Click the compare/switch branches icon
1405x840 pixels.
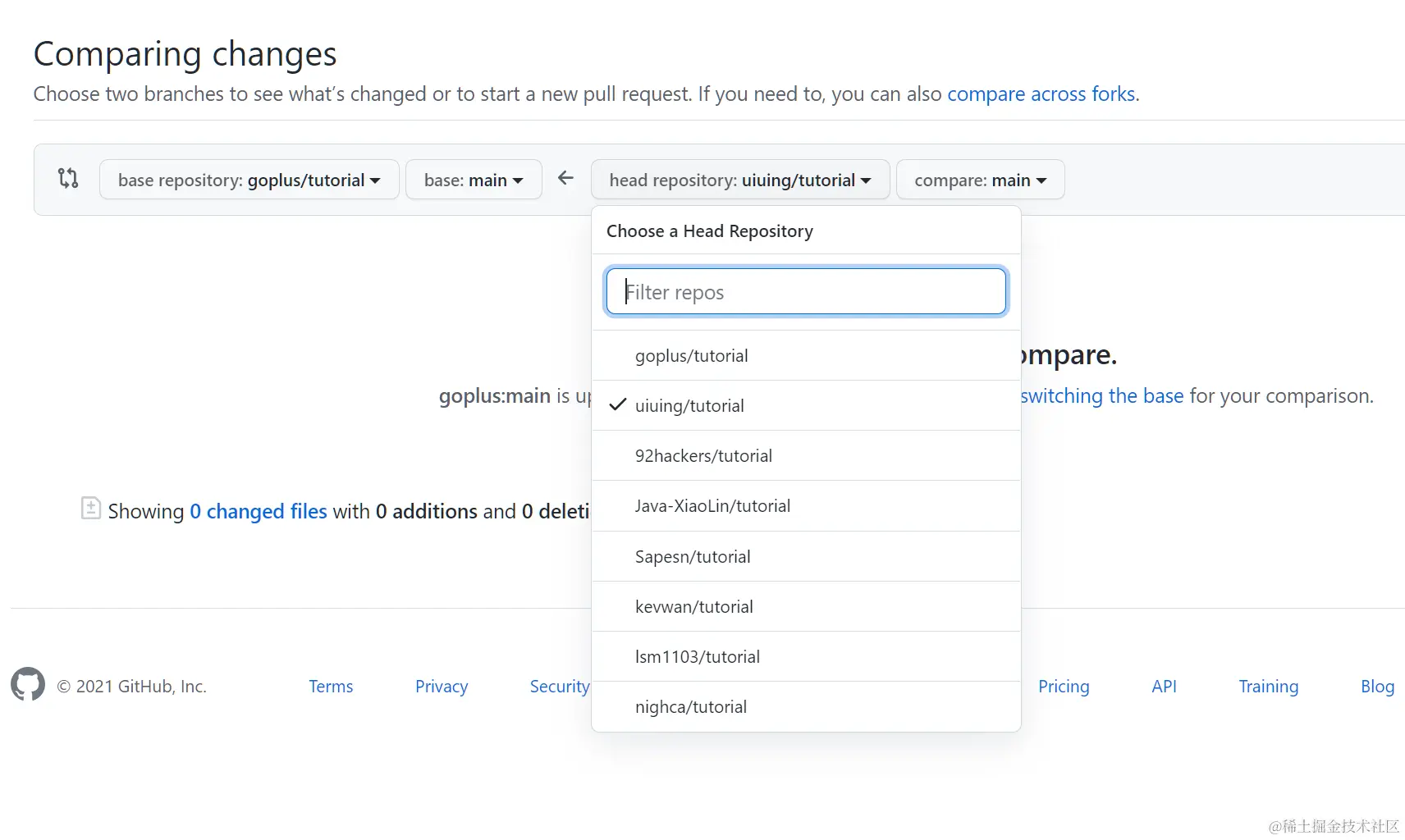[68, 178]
